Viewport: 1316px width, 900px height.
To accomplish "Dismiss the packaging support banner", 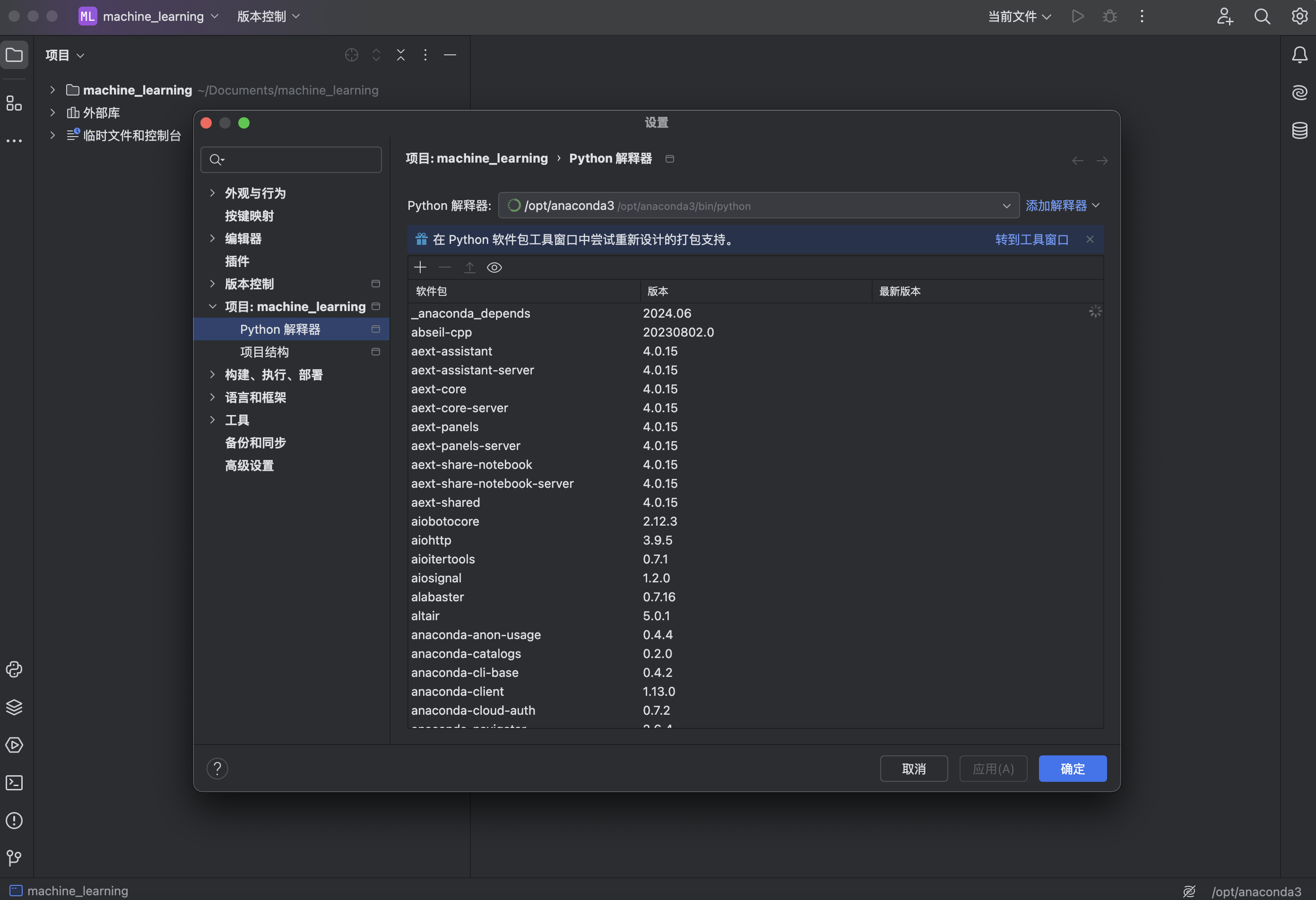I will pyautogui.click(x=1090, y=239).
